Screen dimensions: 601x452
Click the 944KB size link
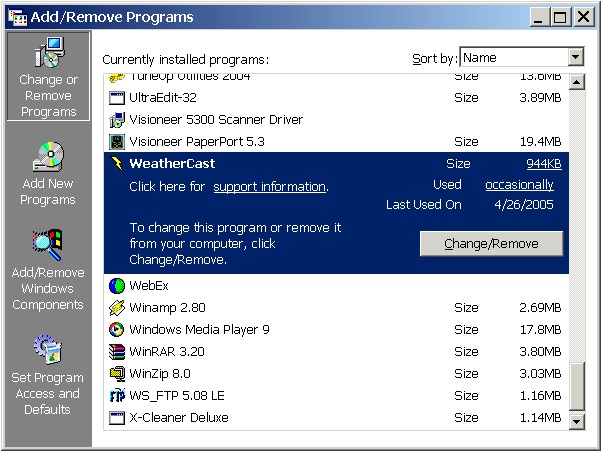[x=544, y=164]
